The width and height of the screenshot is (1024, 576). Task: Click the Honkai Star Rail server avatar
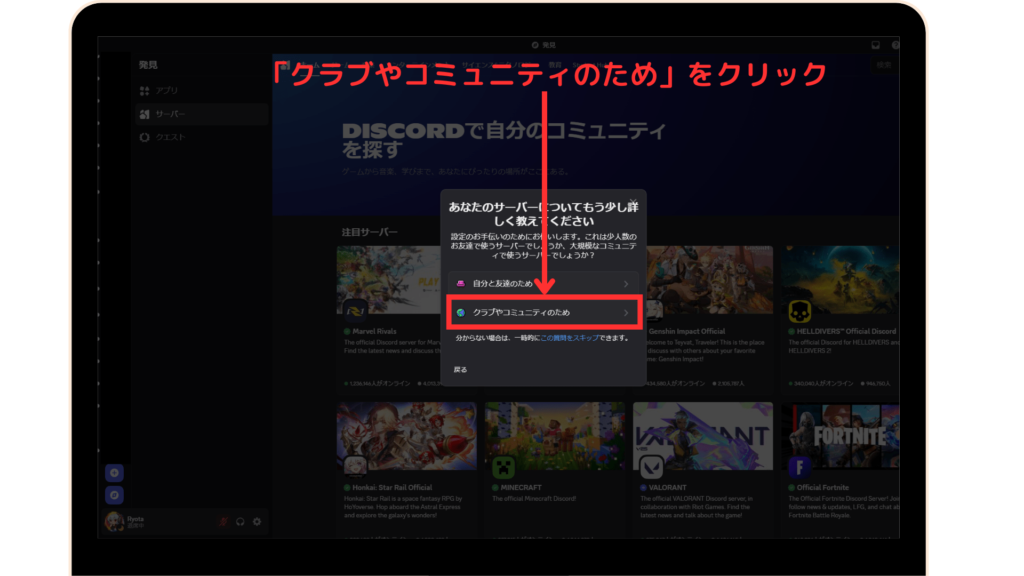[x=355, y=467]
